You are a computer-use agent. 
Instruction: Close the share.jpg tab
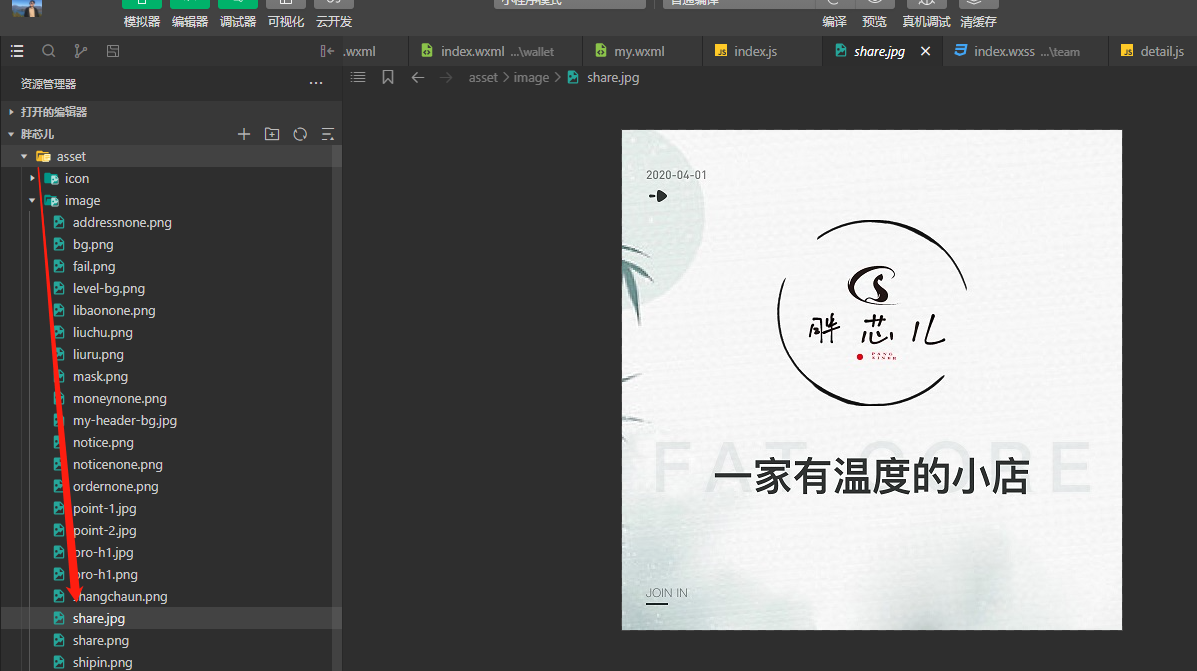[x=925, y=51]
